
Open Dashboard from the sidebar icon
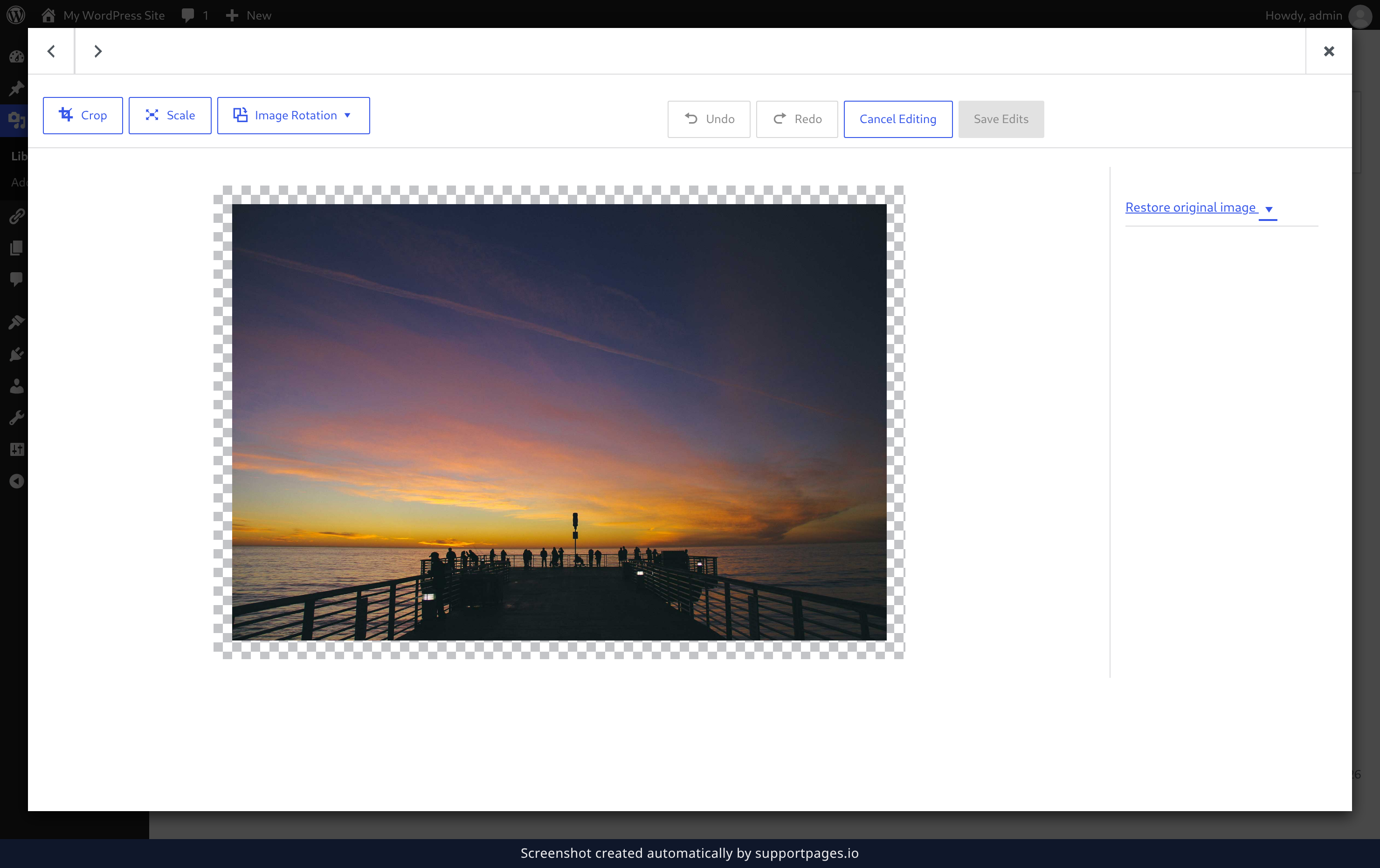pyautogui.click(x=17, y=56)
